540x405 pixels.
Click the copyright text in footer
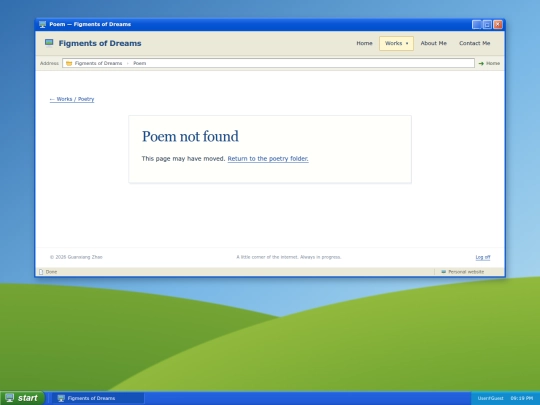point(76,257)
